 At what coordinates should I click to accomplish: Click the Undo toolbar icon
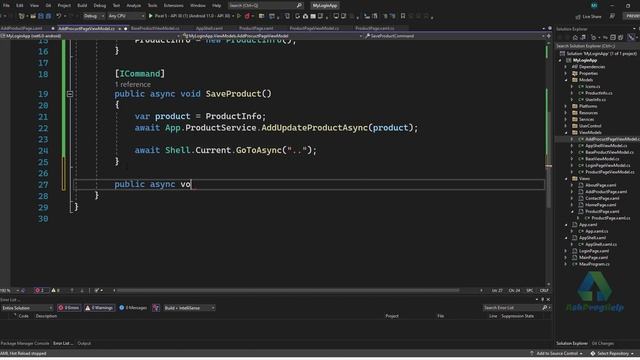[59, 16]
